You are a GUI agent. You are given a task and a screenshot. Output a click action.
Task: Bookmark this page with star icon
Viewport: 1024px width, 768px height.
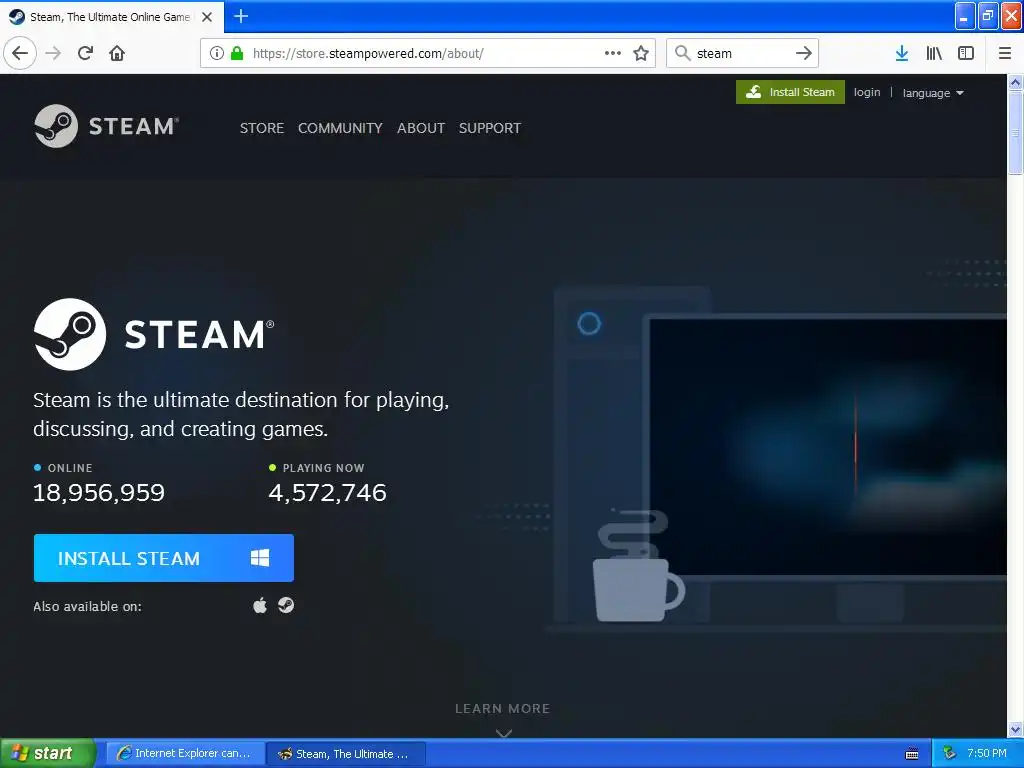tap(641, 53)
